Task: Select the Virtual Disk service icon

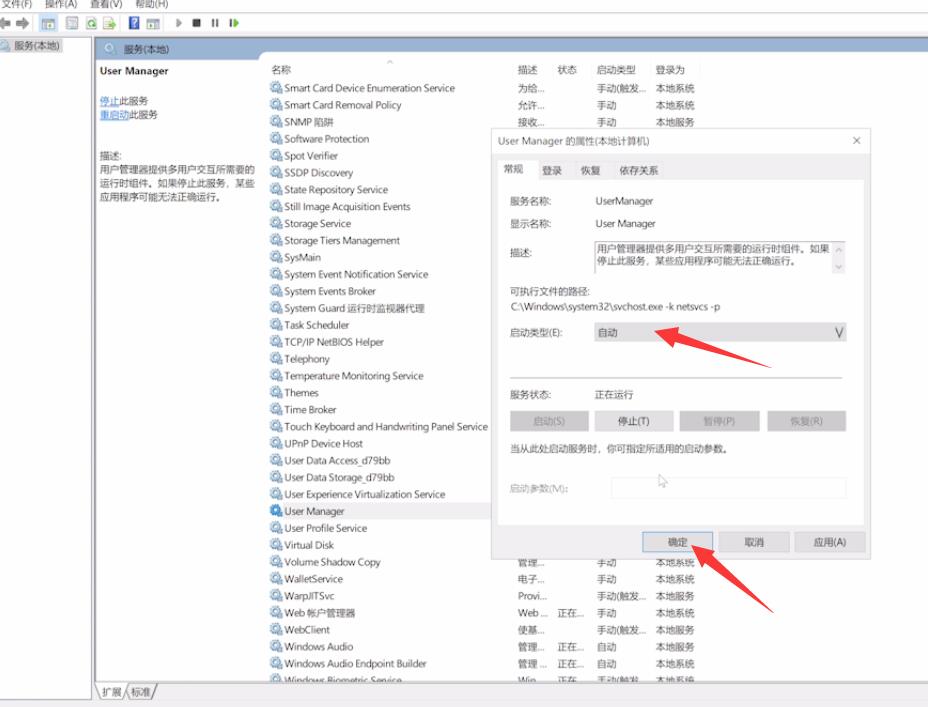Action: pyautogui.click(x=276, y=544)
